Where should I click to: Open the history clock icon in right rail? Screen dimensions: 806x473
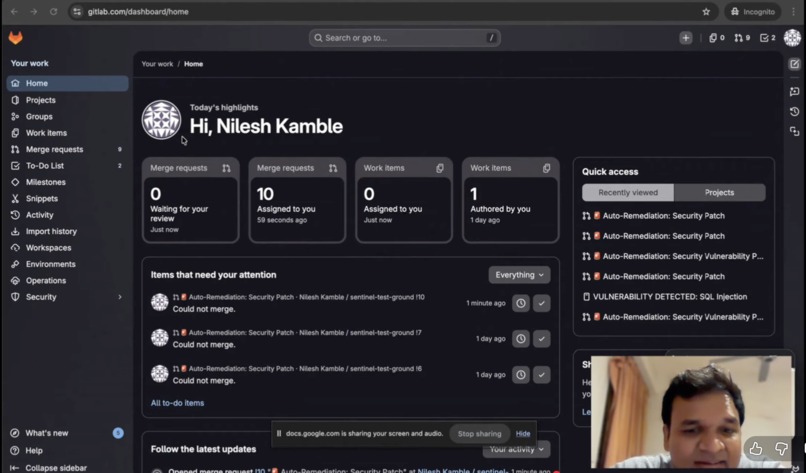[x=794, y=112]
